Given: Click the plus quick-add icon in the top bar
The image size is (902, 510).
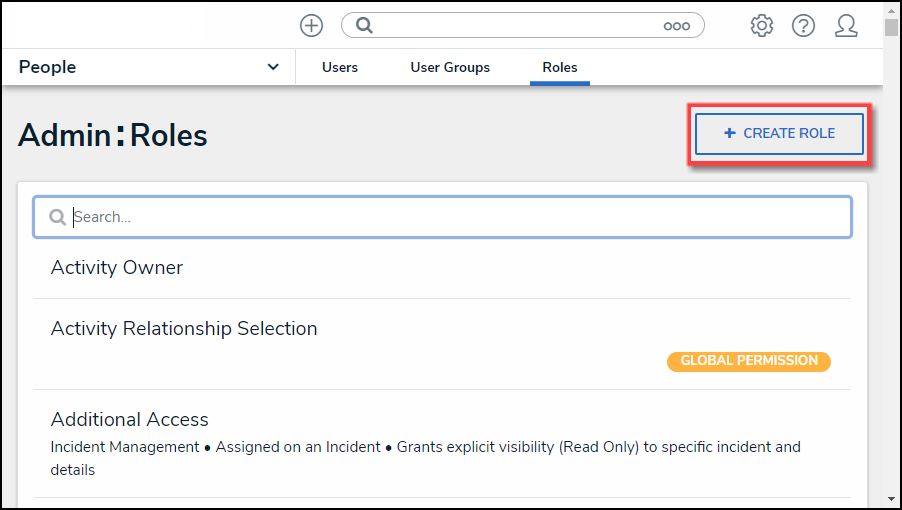Looking at the screenshot, I should tap(312, 26).
